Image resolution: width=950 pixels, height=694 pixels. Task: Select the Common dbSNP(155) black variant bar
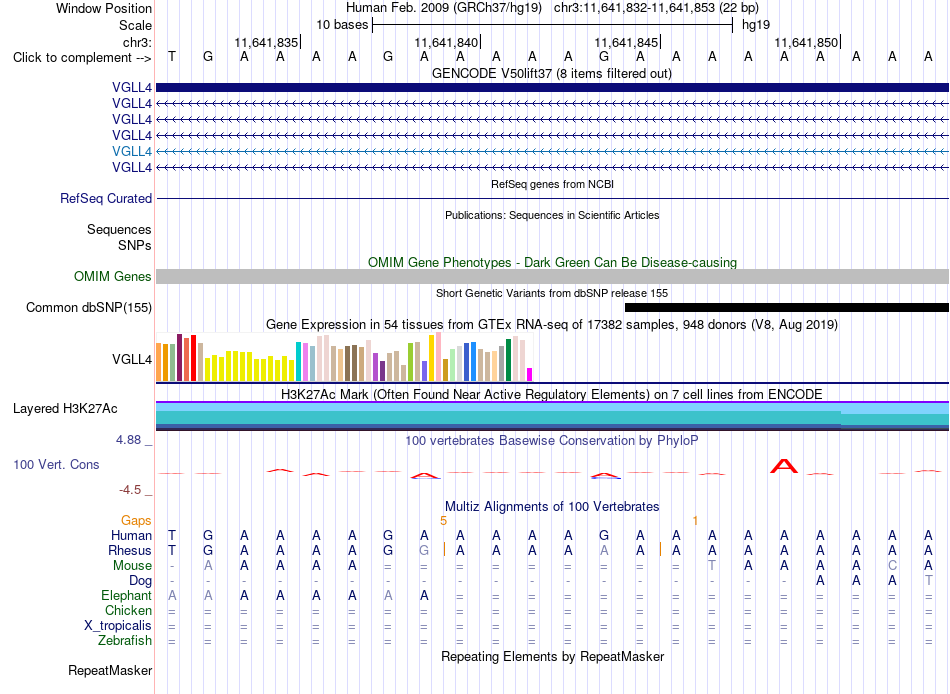click(786, 307)
